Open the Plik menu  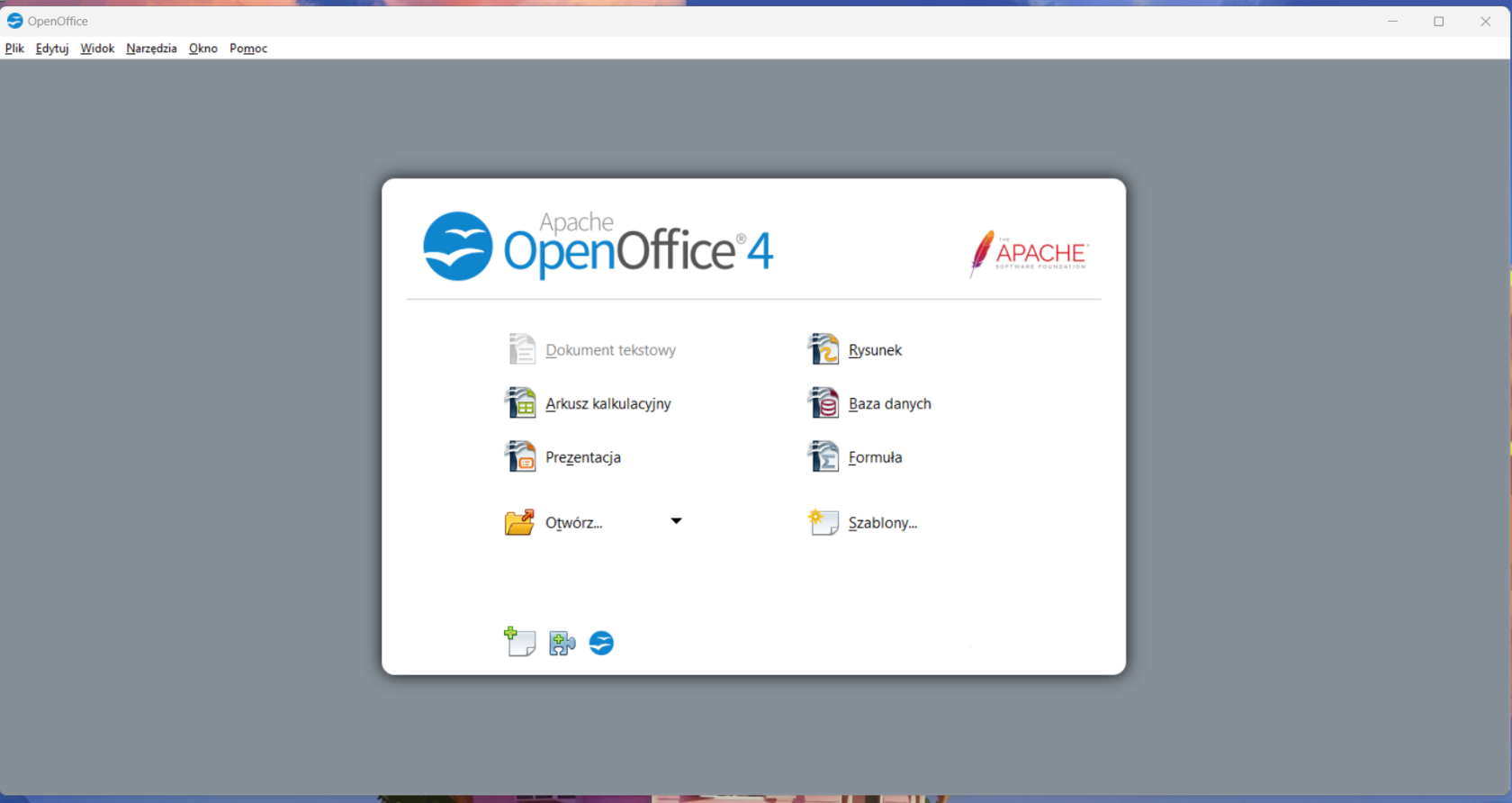(x=14, y=49)
